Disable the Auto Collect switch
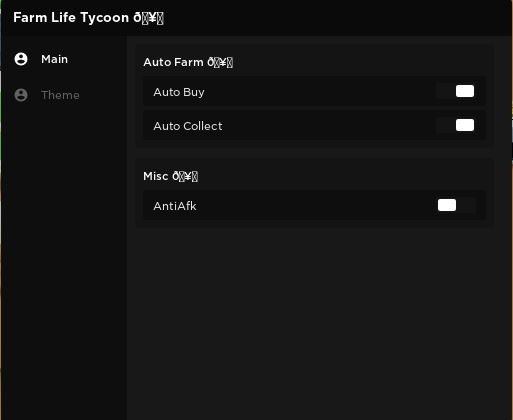Screen dimensions: 513x420 click(456, 125)
